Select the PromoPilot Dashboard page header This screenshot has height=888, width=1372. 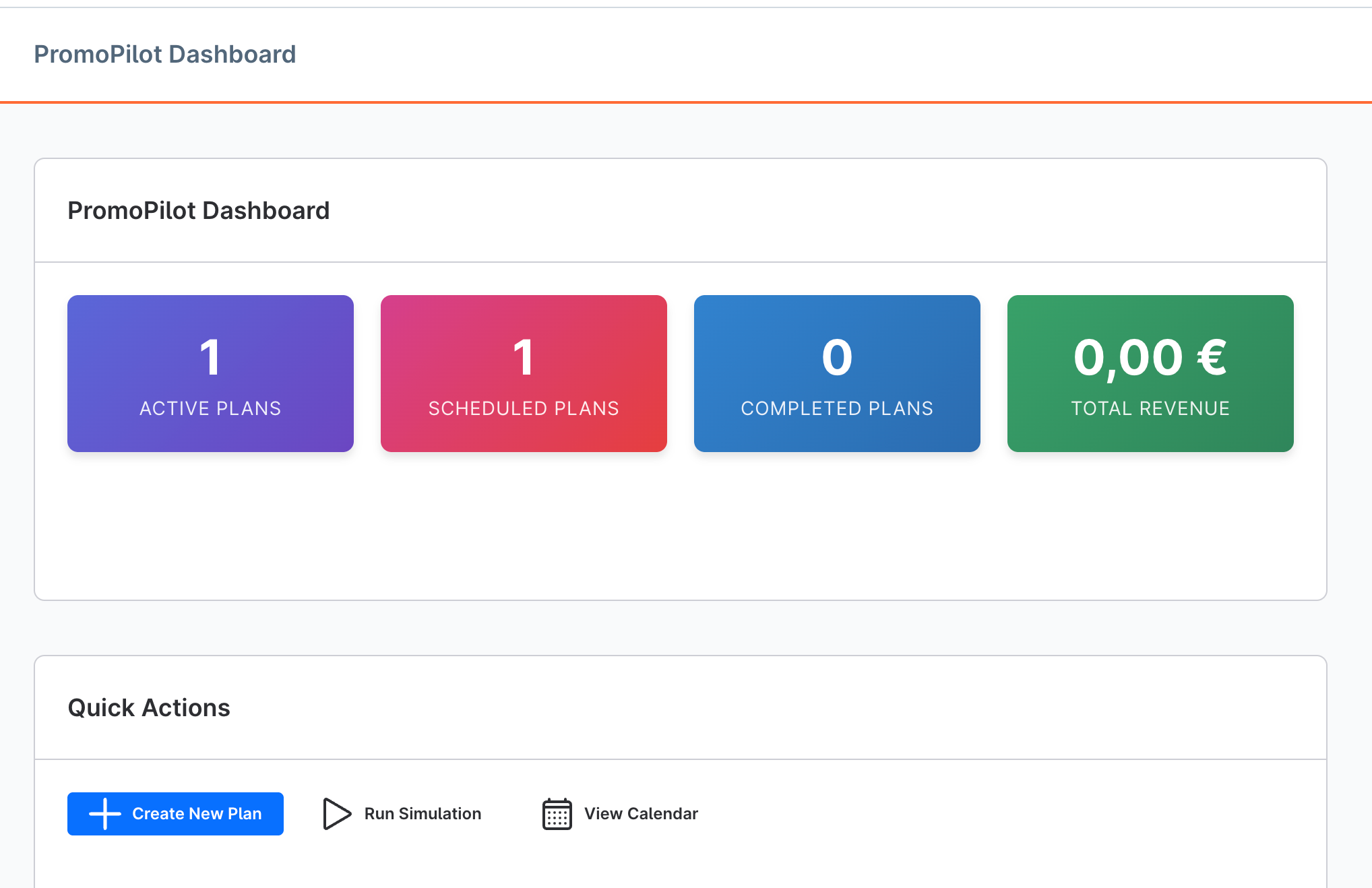165,54
